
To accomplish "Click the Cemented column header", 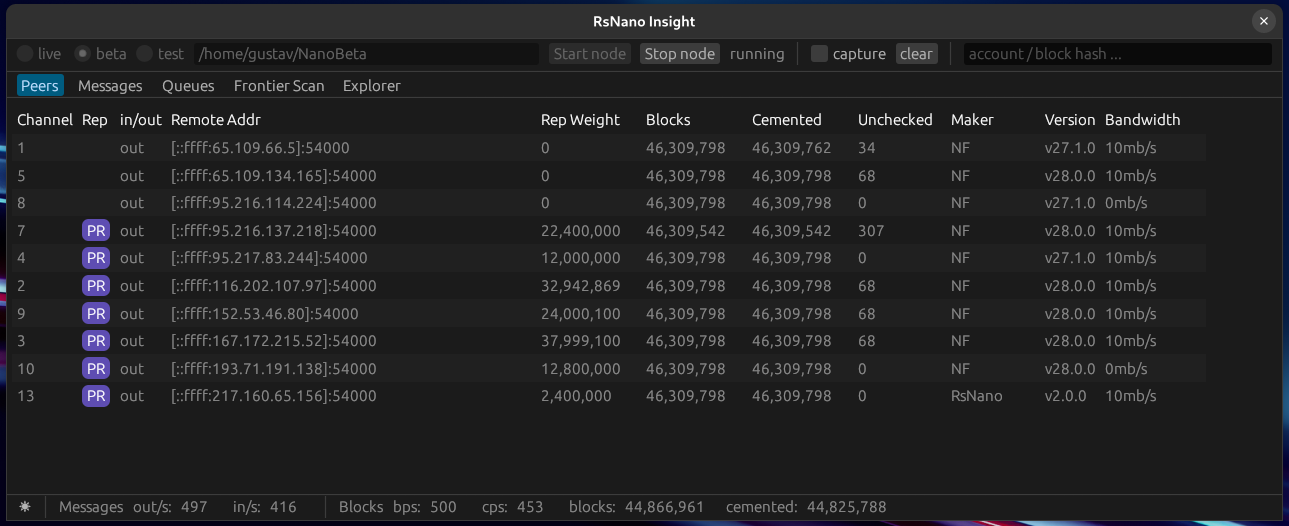I will (x=787, y=120).
